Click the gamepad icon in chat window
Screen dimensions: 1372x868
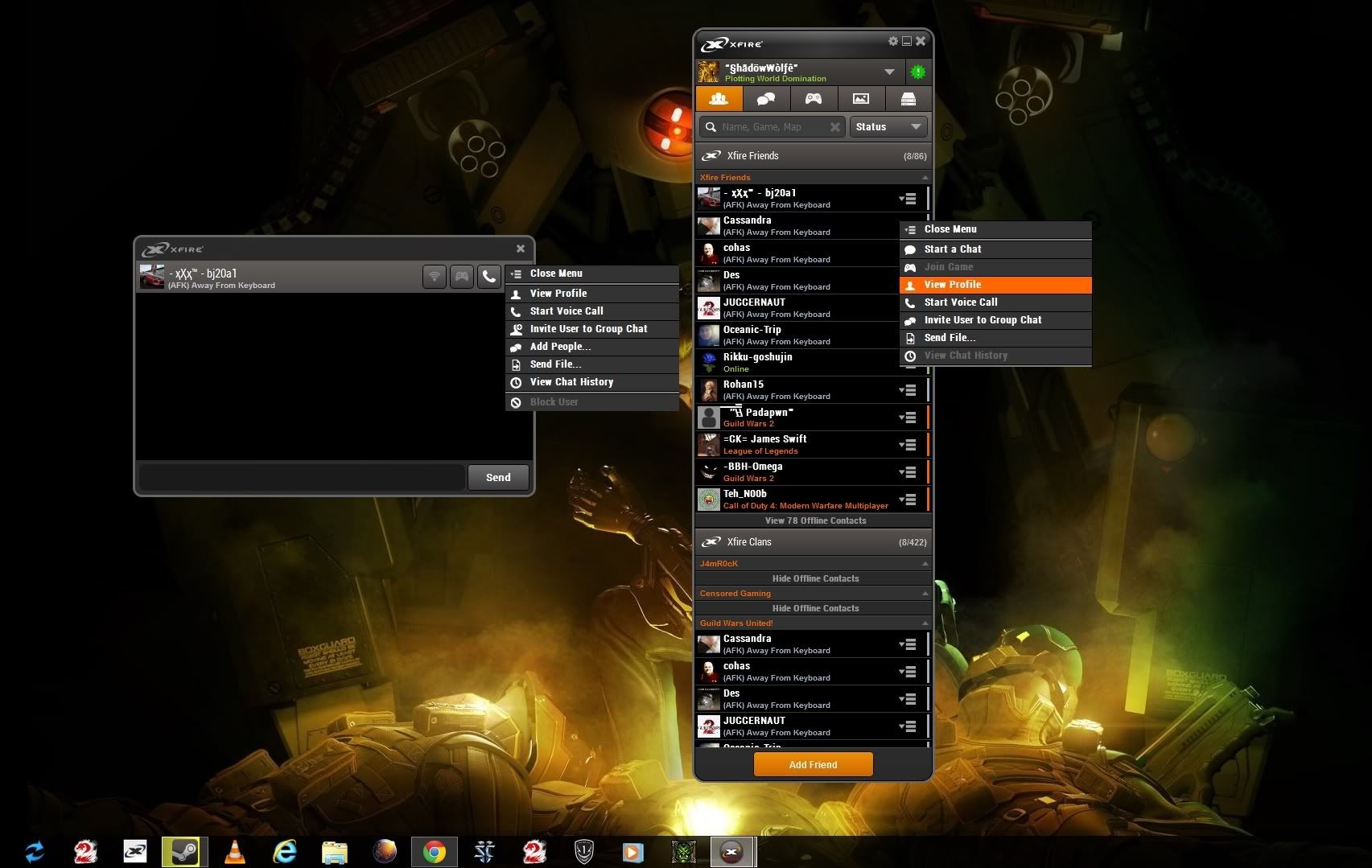(x=462, y=277)
